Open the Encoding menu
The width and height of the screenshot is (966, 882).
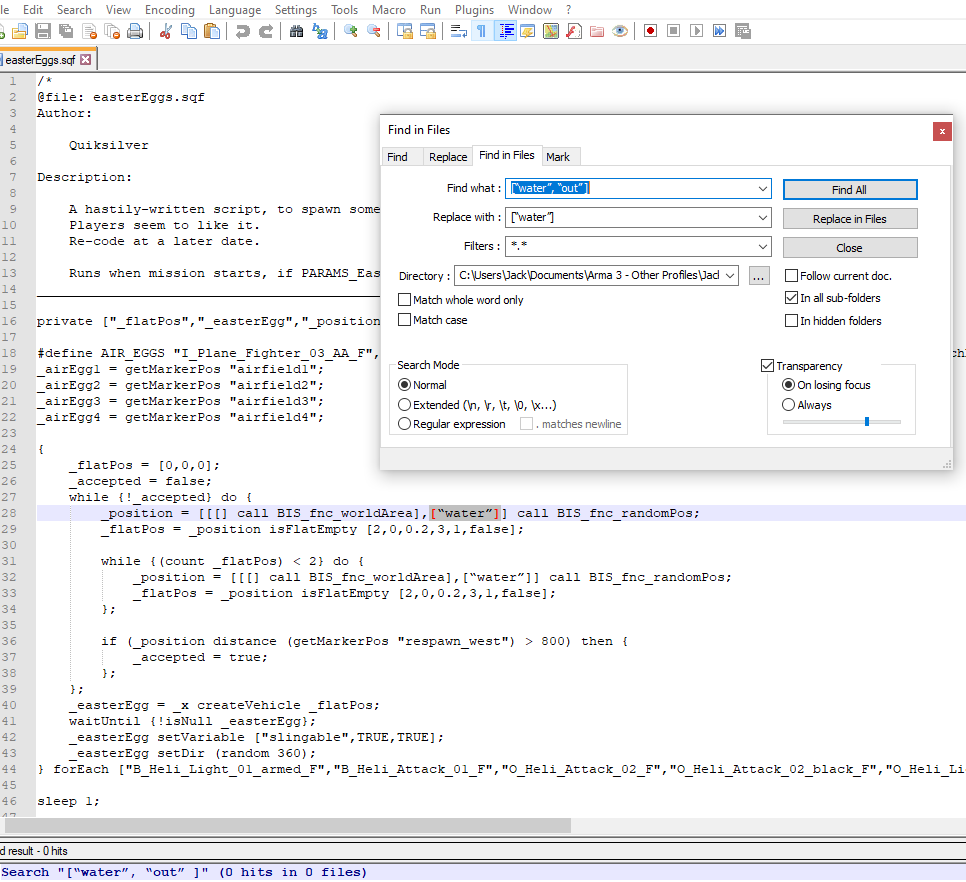coord(169,10)
